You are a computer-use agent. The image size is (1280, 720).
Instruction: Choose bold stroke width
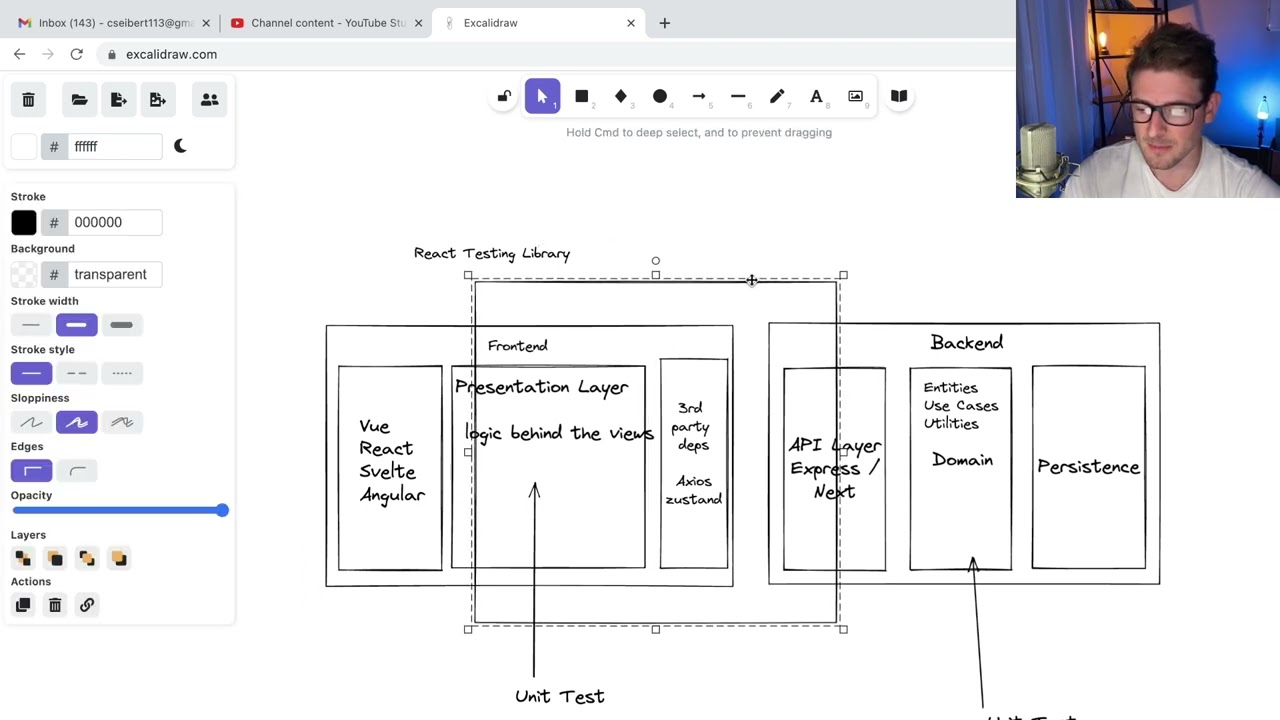77,325
